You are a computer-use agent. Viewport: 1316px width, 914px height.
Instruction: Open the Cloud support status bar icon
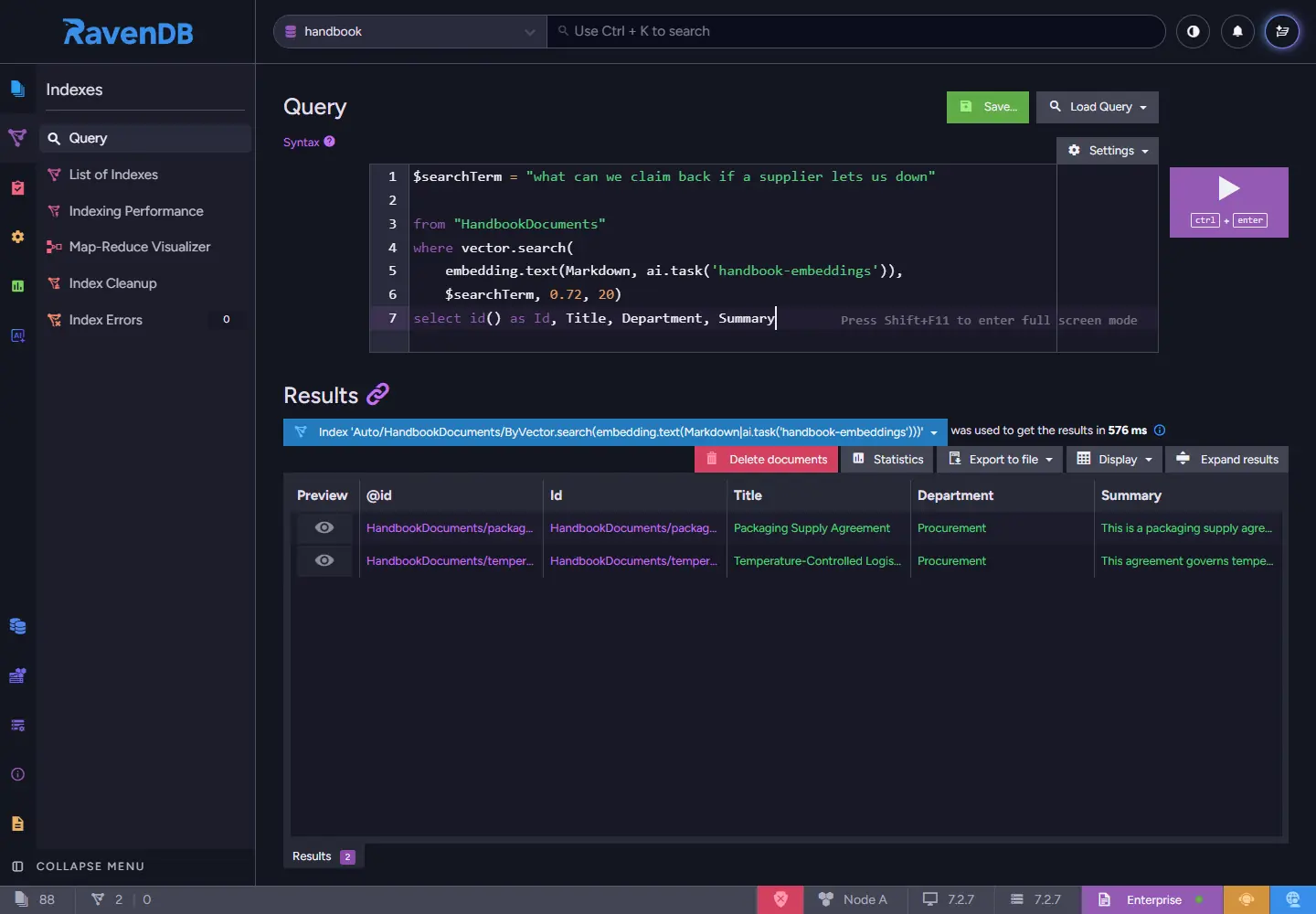pos(1247,899)
